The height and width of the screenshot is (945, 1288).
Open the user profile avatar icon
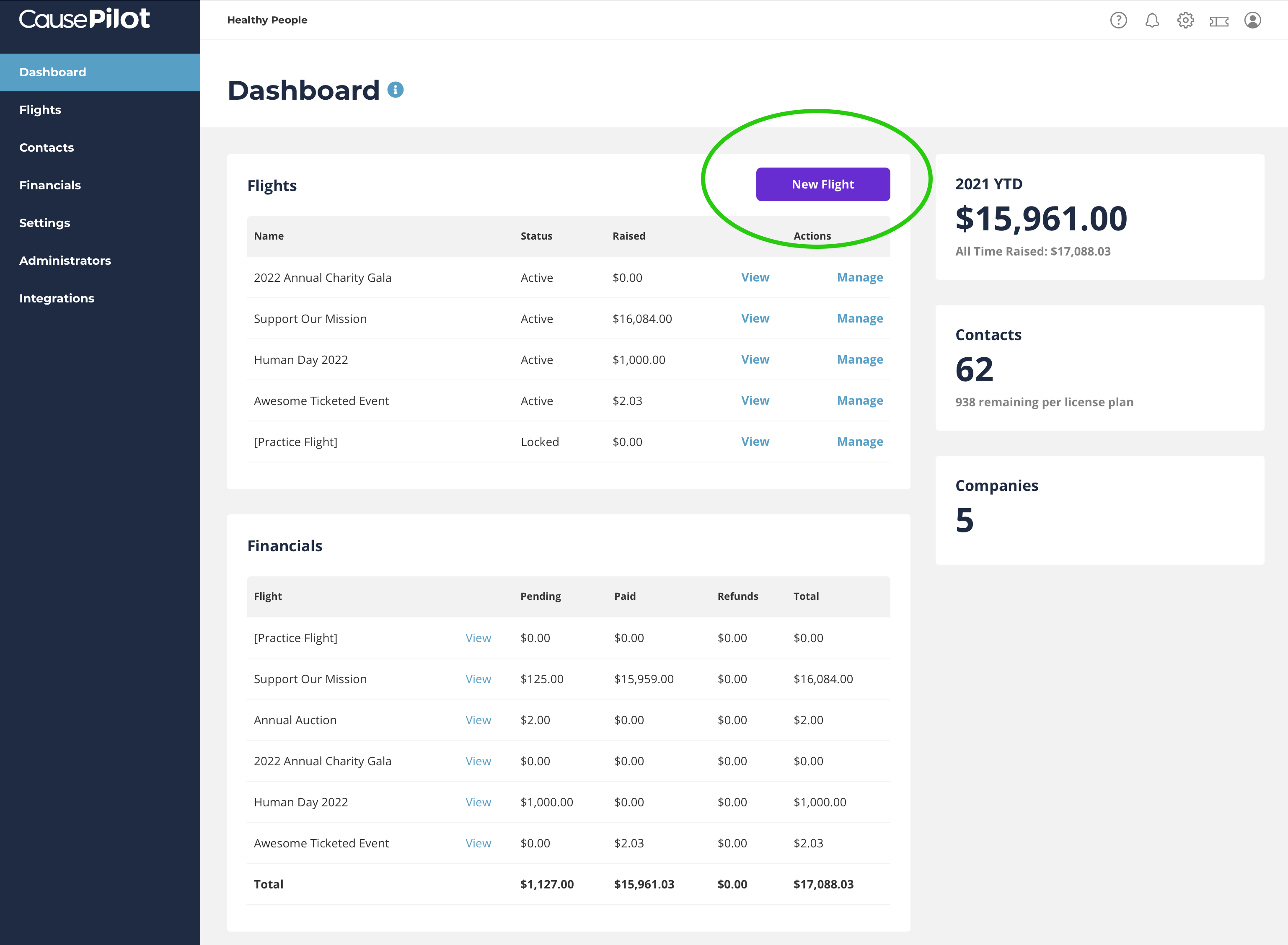tap(1252, 21)
